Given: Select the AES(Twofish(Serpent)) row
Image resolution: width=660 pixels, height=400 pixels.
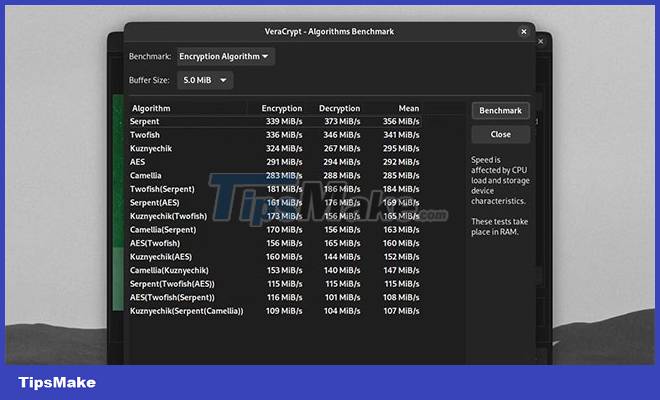Looking at the screenshot, I should [x=275, y=297].
